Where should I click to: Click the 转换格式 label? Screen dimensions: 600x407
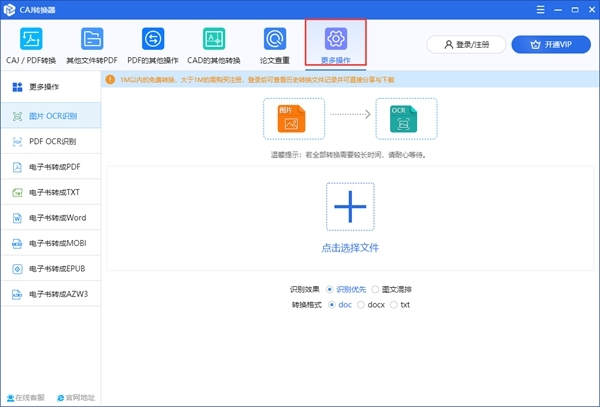307,305
